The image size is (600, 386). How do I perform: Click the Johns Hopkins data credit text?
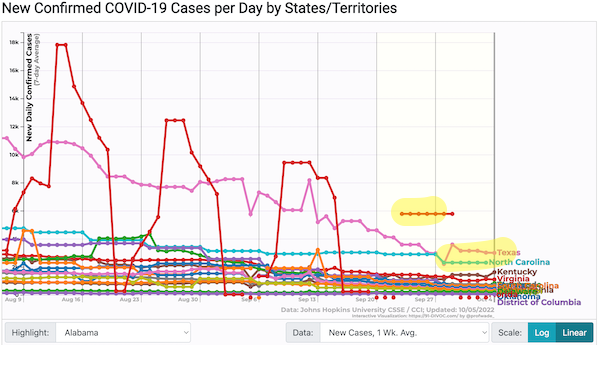(x=387, y=310)
